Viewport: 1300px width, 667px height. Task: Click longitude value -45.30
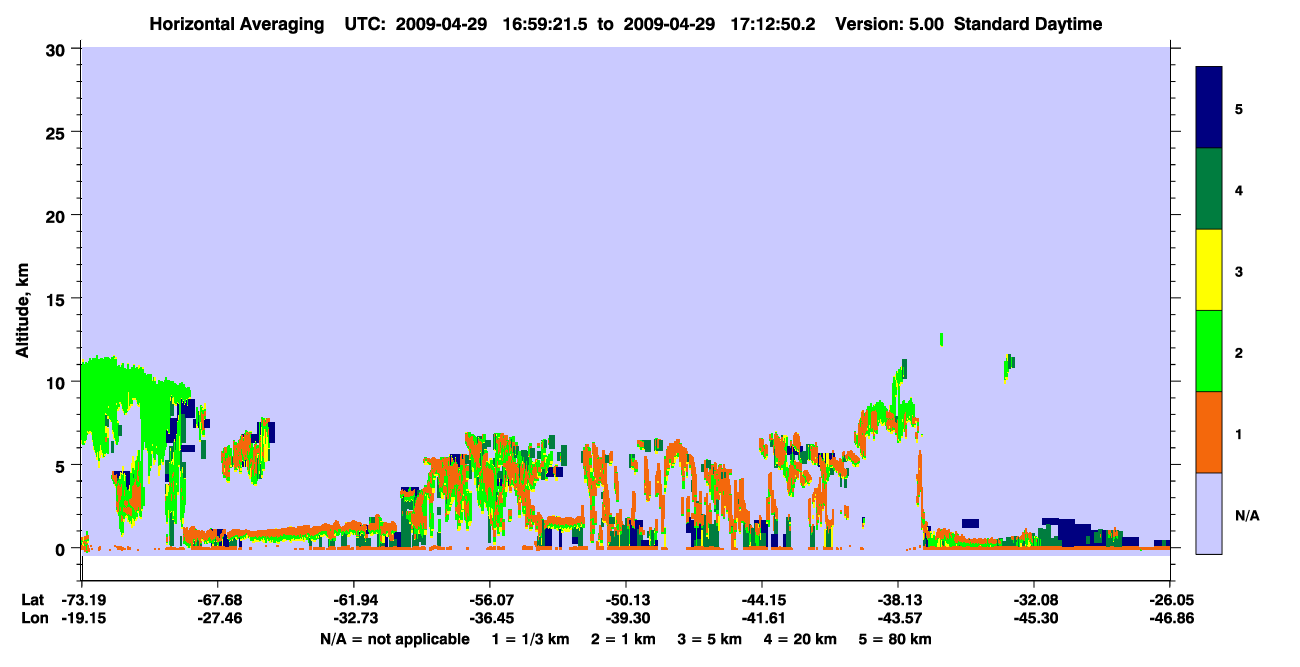1034,619
